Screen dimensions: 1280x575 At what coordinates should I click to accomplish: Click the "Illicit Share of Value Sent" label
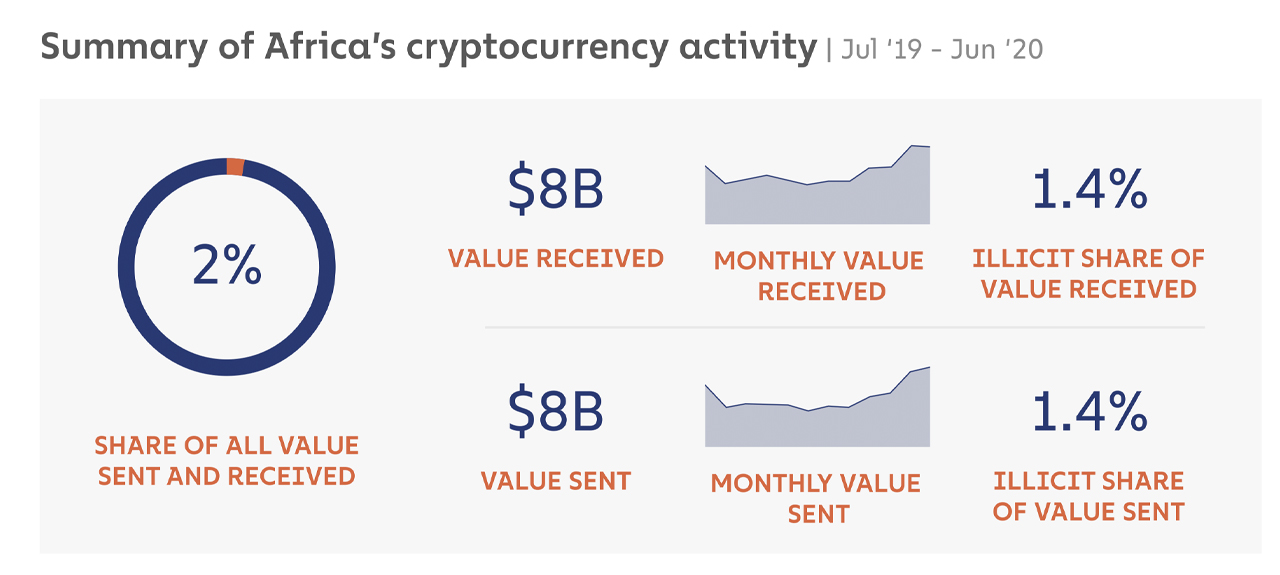(1088, 496)
